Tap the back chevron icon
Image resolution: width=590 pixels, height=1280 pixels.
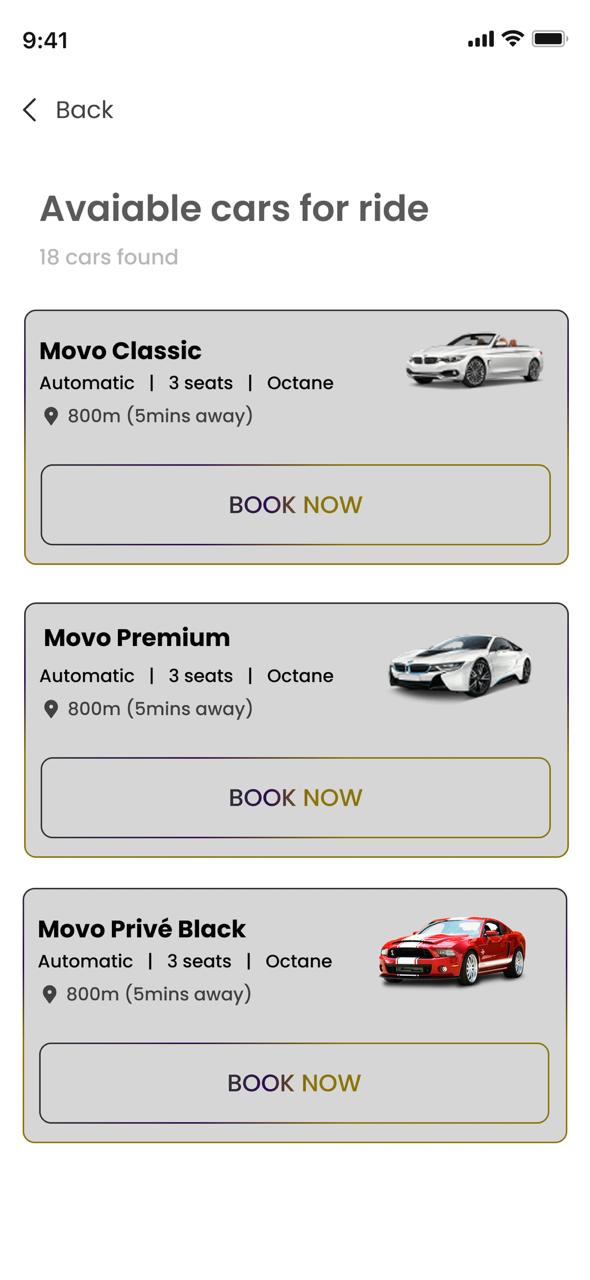[x=27, y=110]
